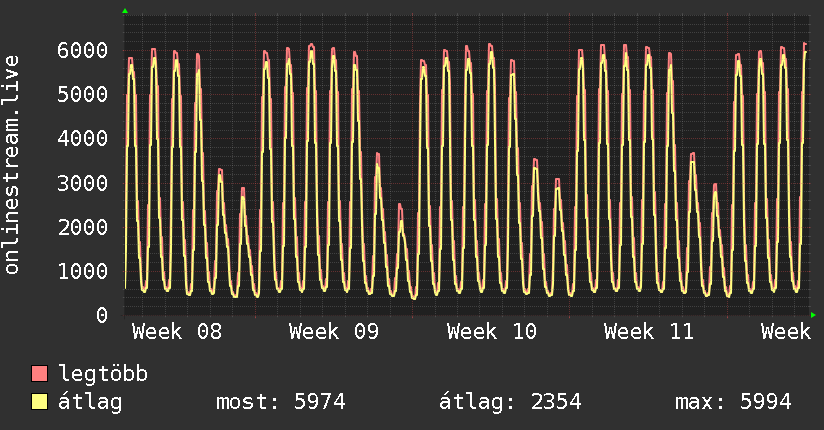Click the Week 09 axis label

click(x=334, y=332)
